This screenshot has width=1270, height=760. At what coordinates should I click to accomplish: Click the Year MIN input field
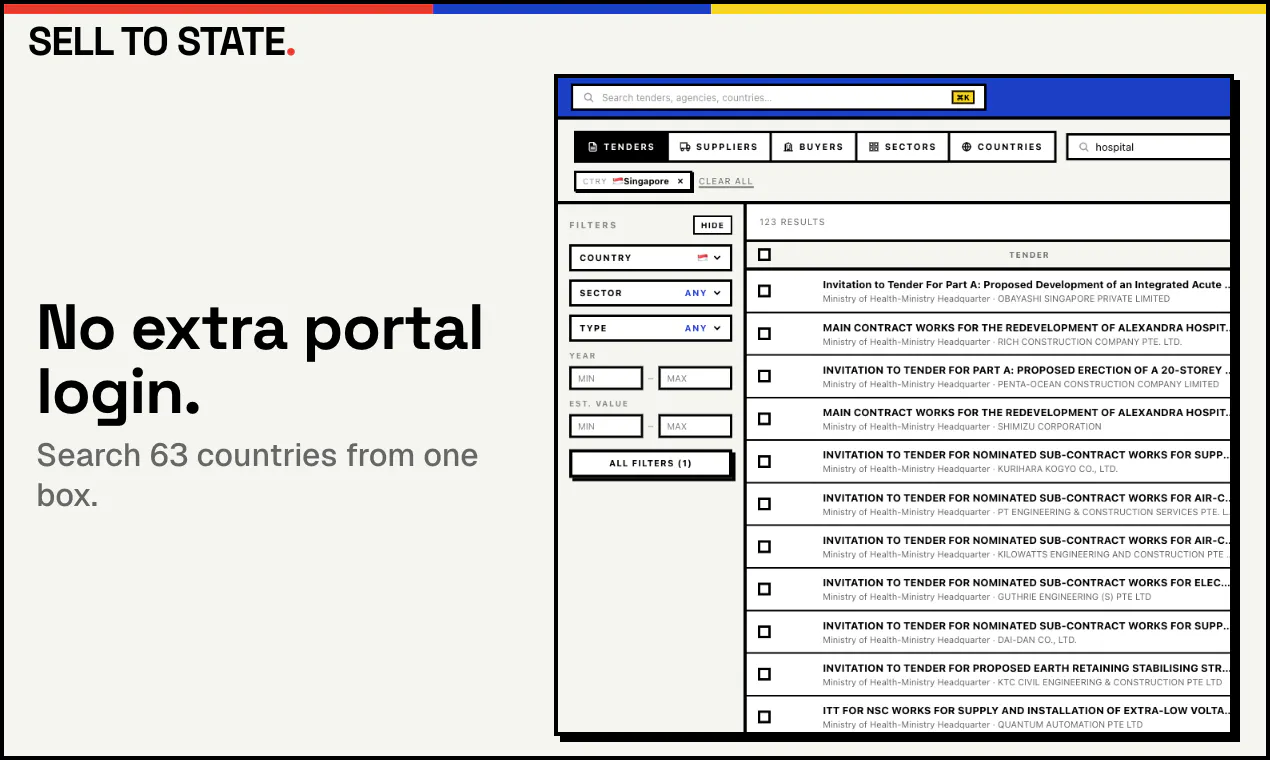coord(606,379)
